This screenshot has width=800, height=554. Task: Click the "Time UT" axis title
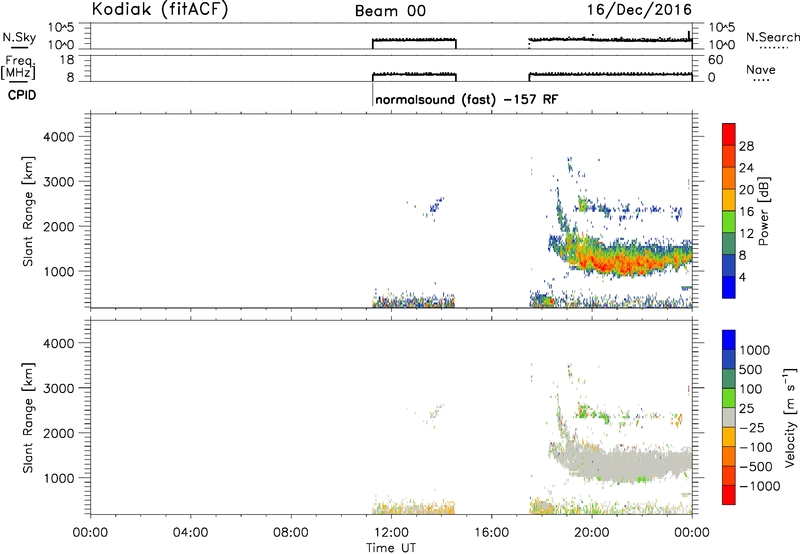tap(391, 548)
